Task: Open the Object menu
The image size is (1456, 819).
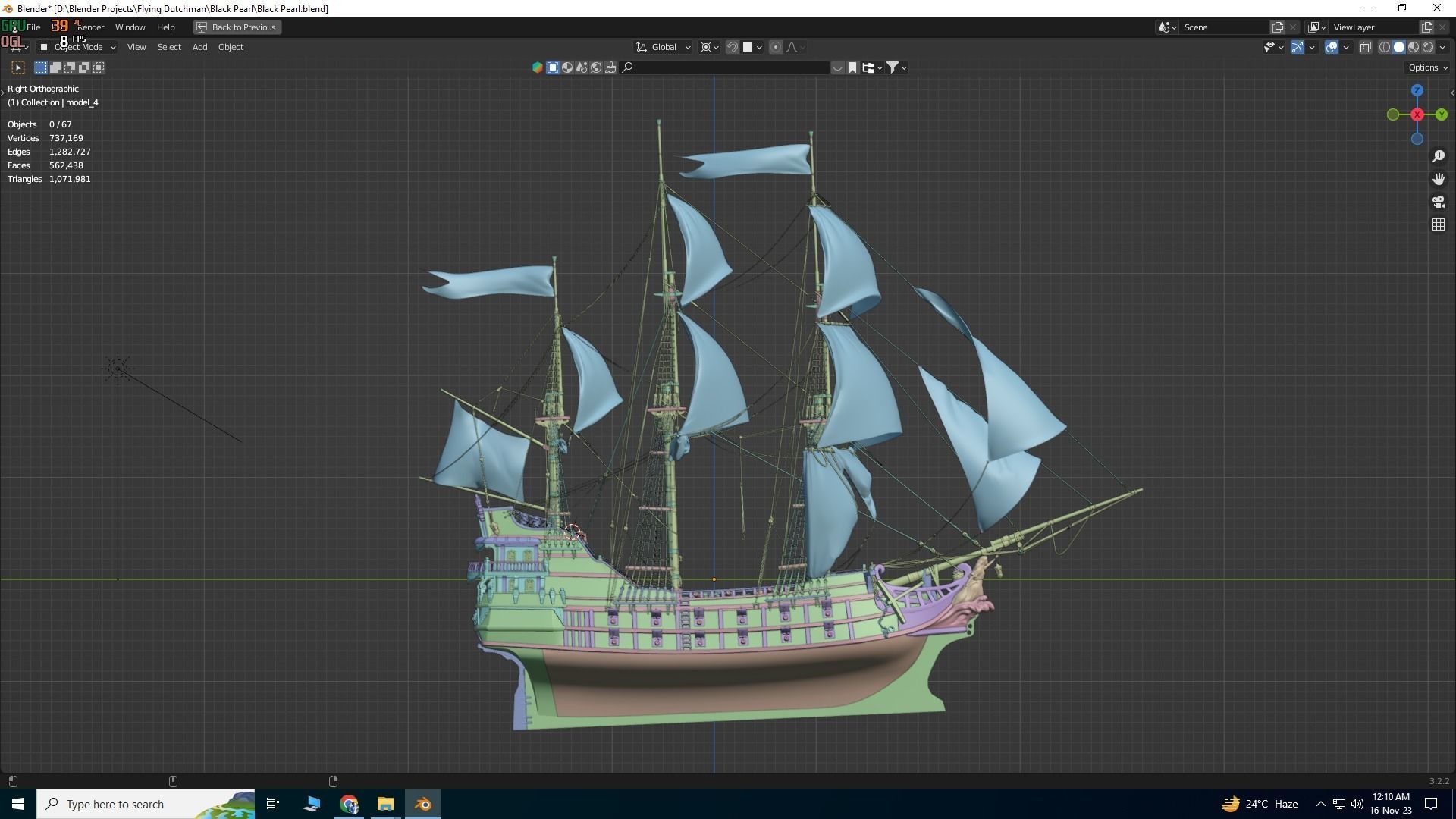Action: 231,47
